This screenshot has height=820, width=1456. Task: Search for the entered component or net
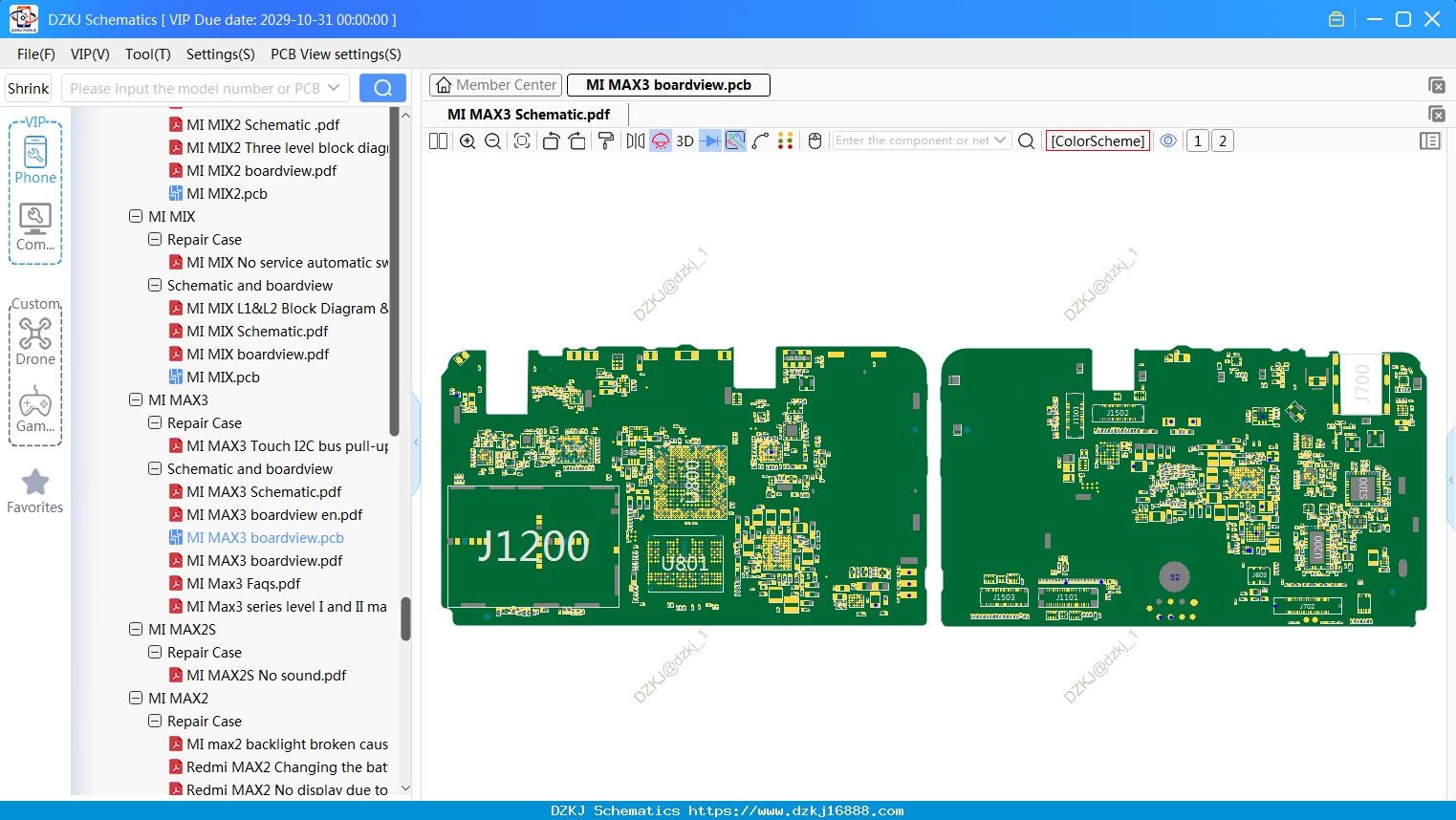[1026, 140]
